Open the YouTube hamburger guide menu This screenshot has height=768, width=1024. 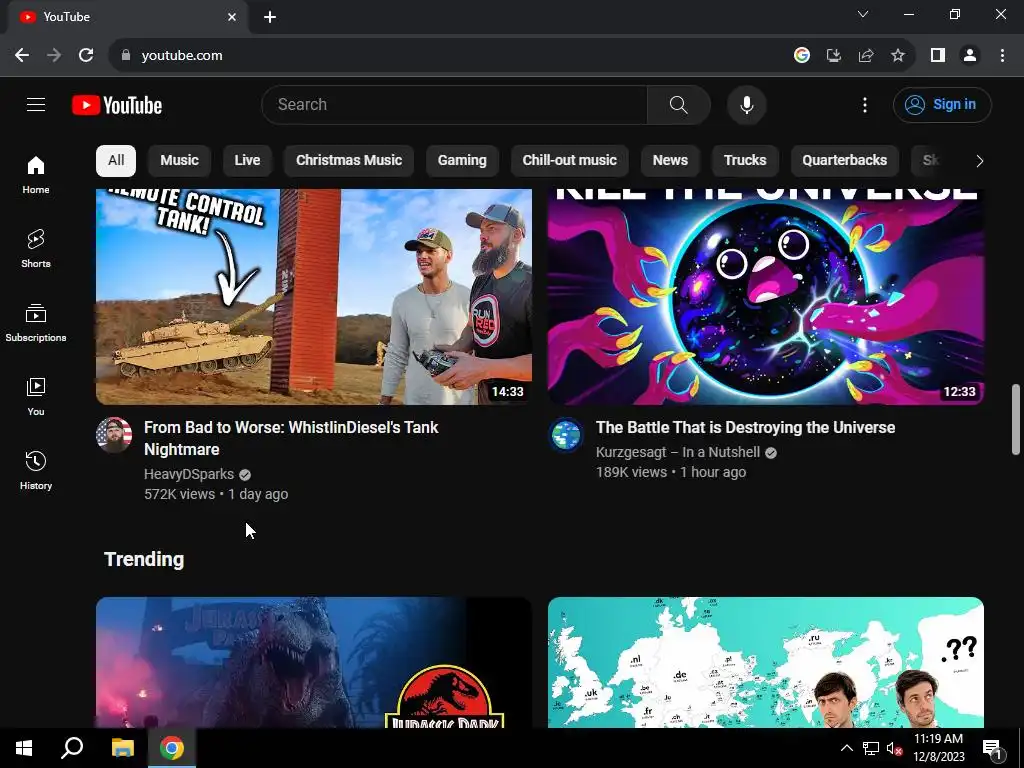[x=36, y=104]
